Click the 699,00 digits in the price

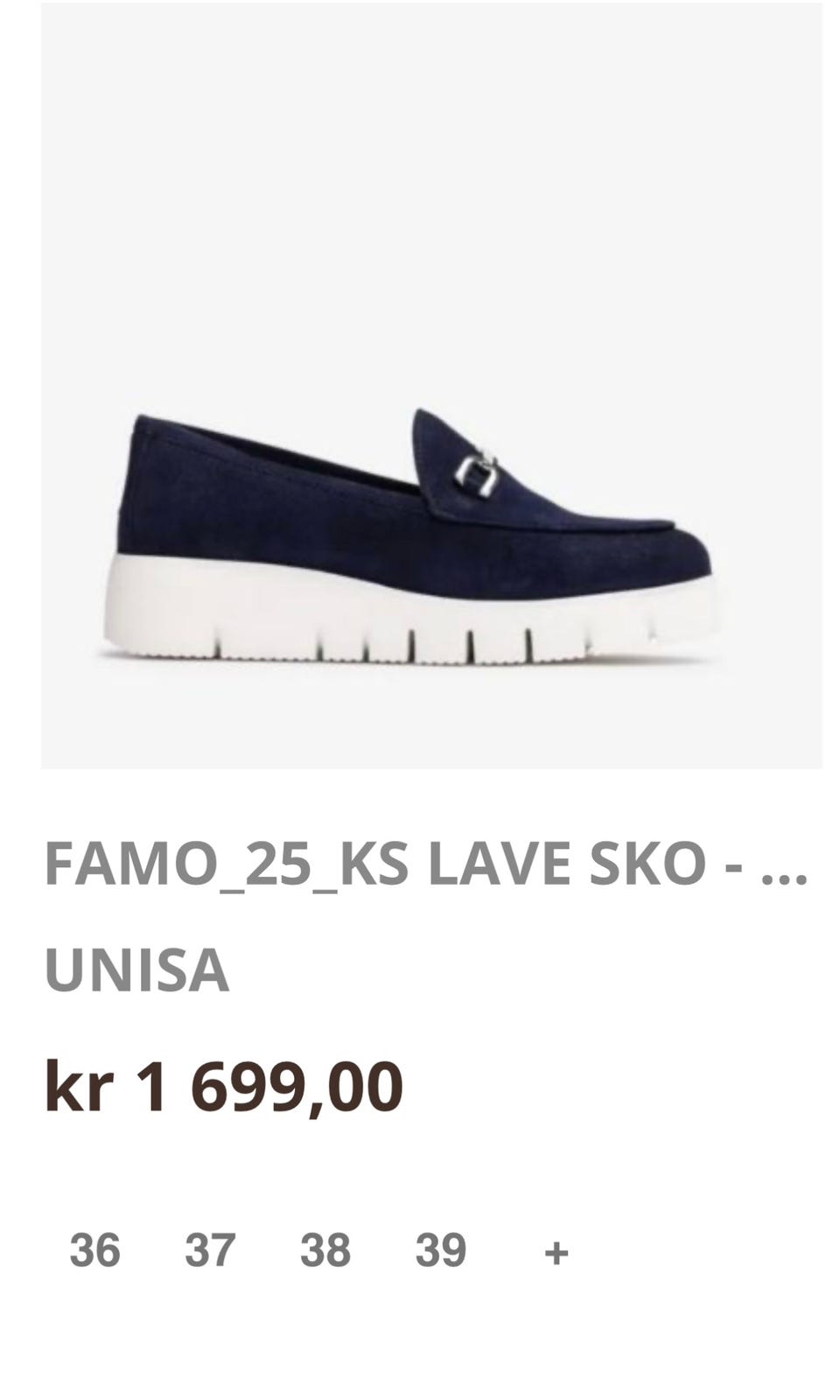click(297, 1087)
